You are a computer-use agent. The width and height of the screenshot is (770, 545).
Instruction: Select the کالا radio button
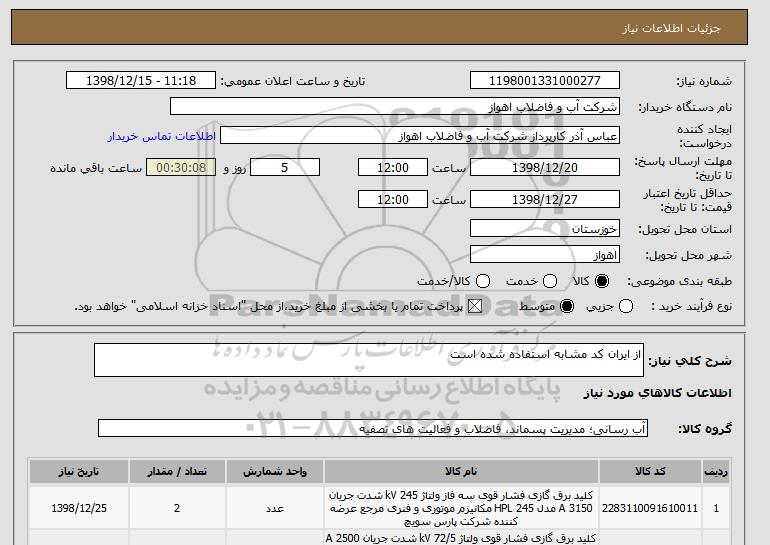point(602,281)
